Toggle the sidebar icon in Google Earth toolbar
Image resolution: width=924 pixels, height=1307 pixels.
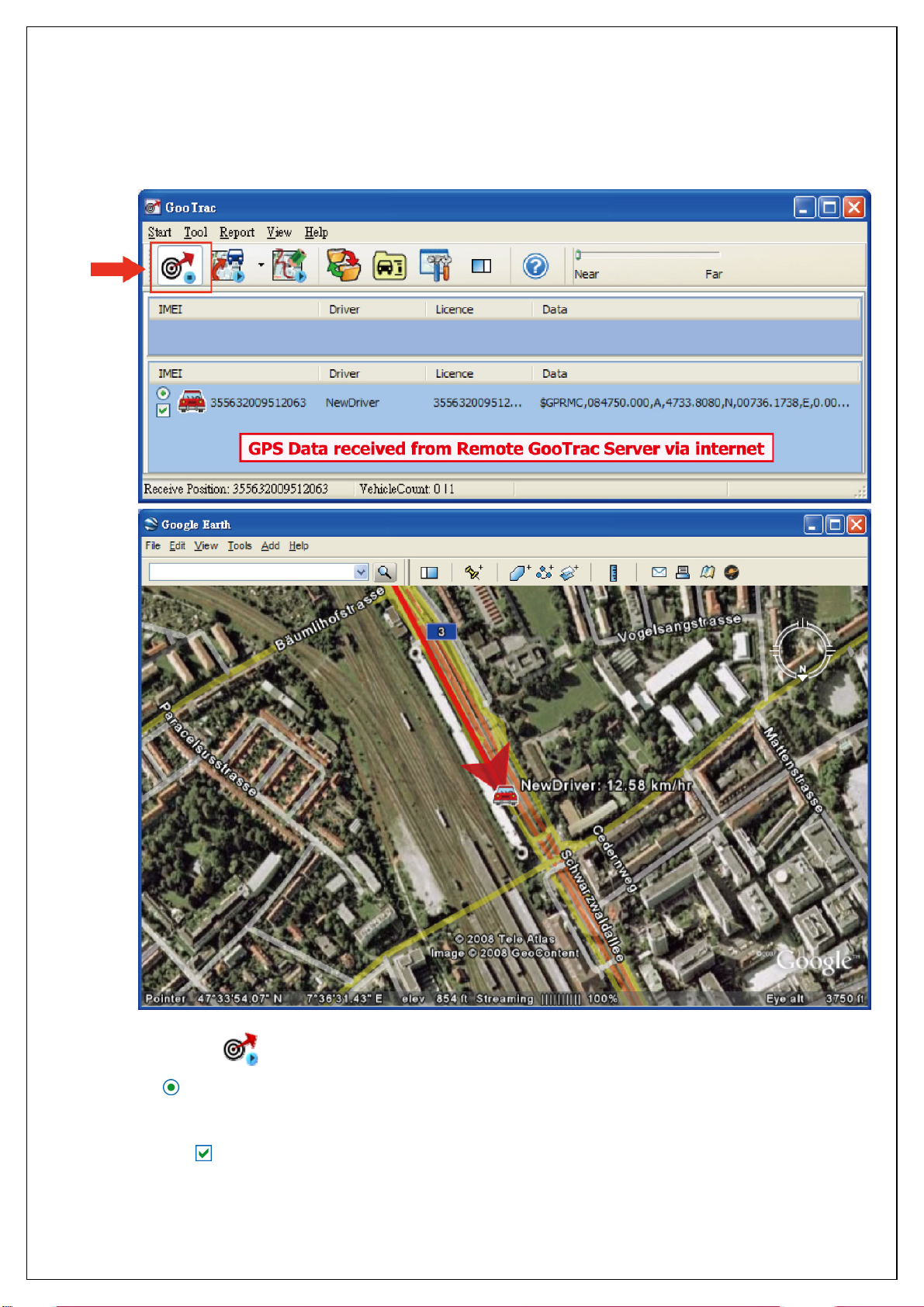(x=429, y=572)
